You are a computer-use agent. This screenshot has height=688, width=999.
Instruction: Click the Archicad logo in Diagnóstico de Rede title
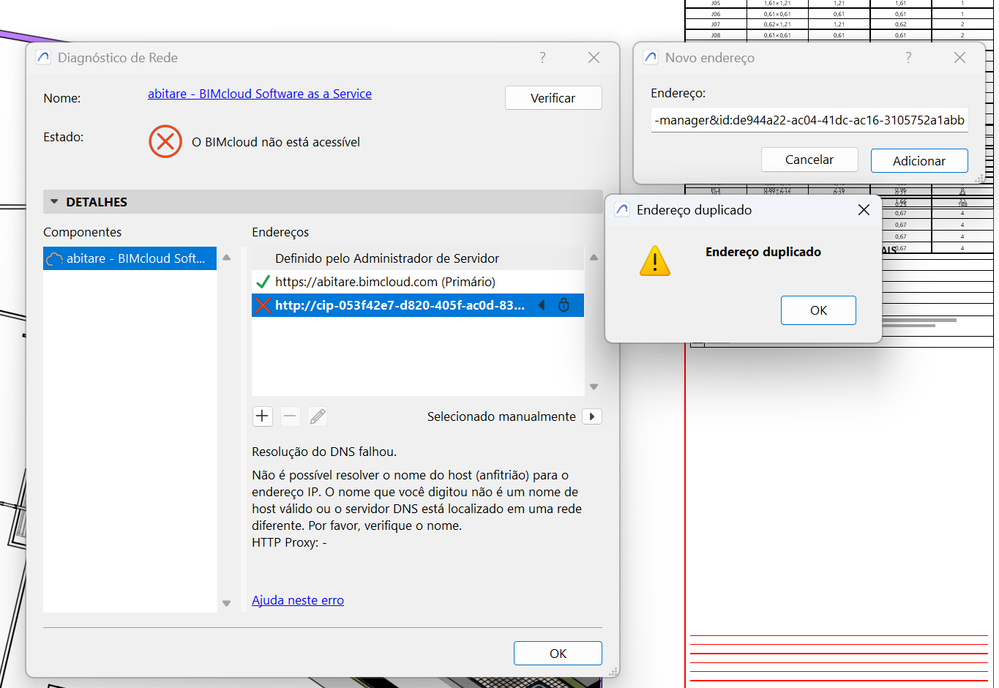43,58
